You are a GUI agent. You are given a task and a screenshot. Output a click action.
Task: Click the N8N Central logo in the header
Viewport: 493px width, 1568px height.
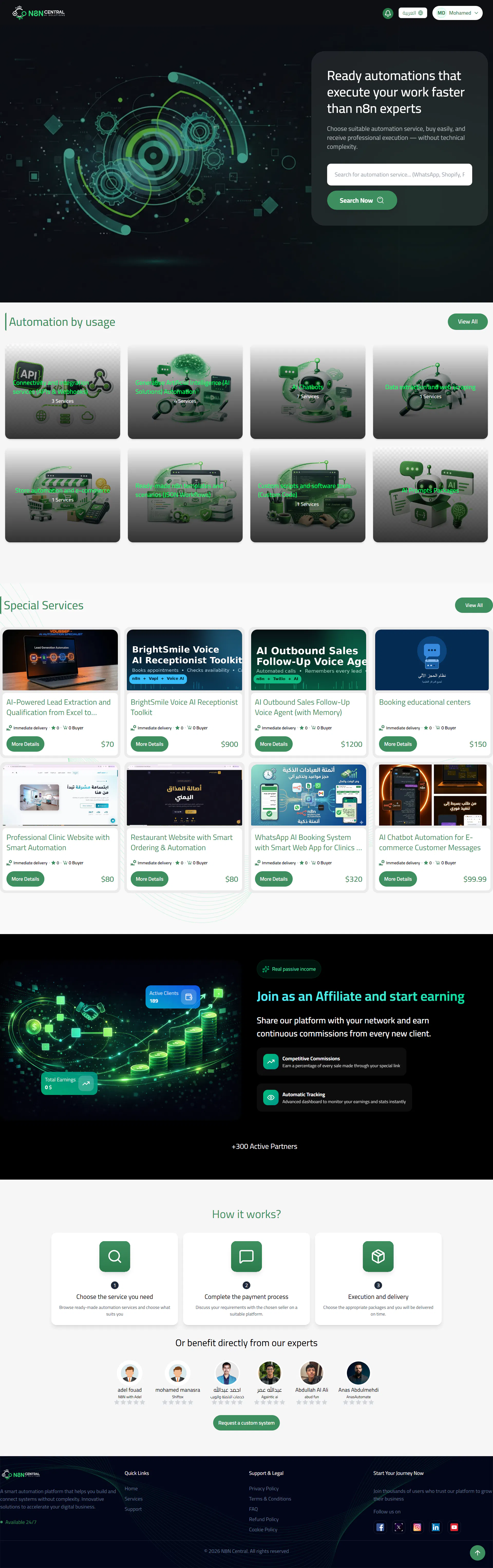click(39, 13)
